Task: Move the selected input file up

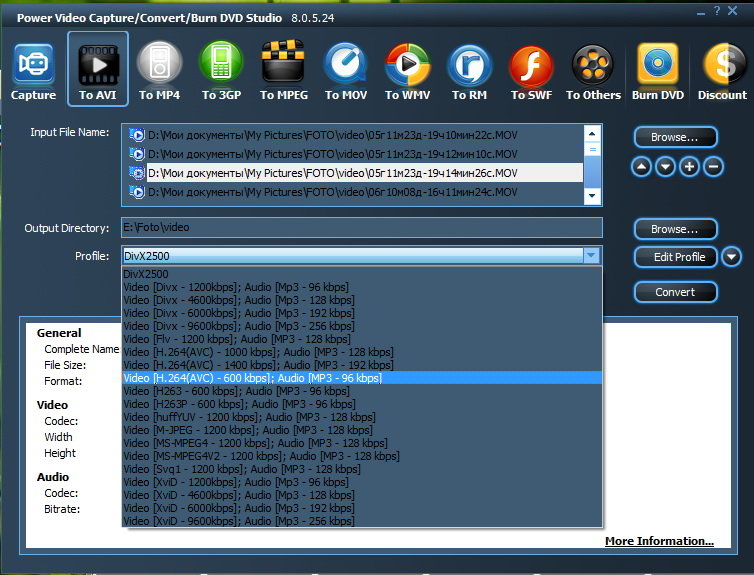Action: pyautogui.click(x=641, y=167)
